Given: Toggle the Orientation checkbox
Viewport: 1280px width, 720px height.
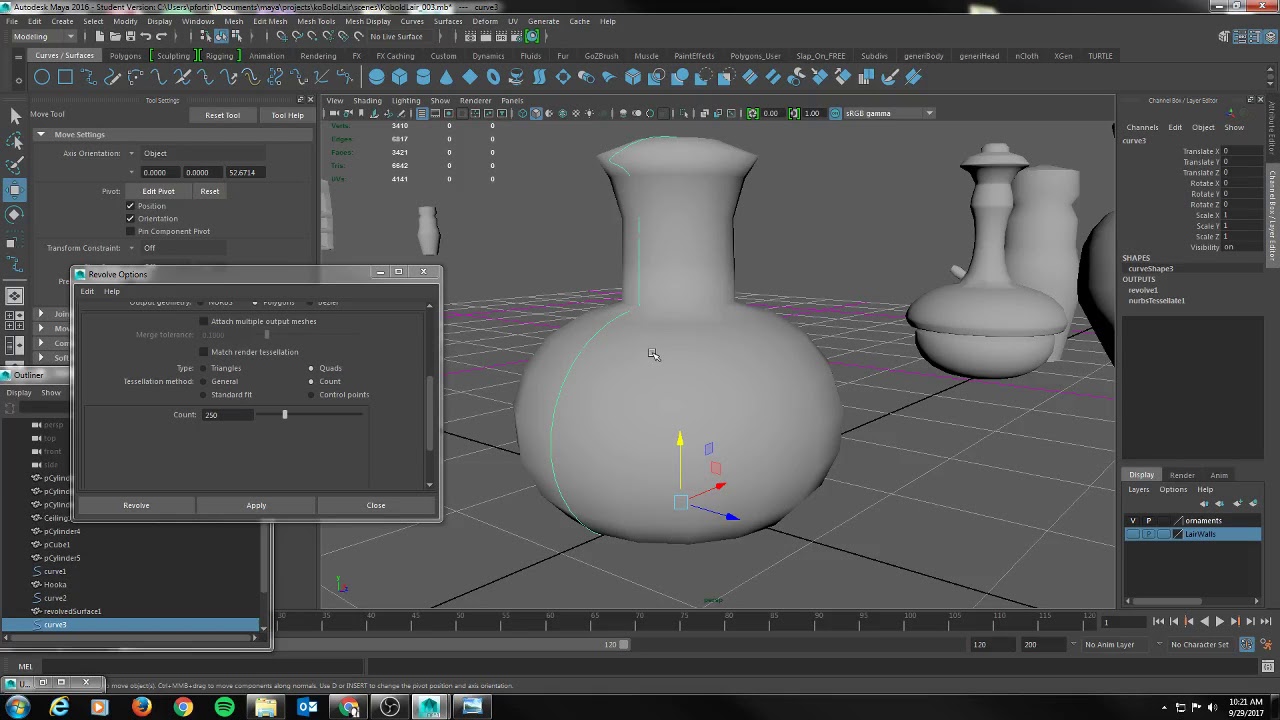Looking at the screenshot, I should click(x=130, y=218).
